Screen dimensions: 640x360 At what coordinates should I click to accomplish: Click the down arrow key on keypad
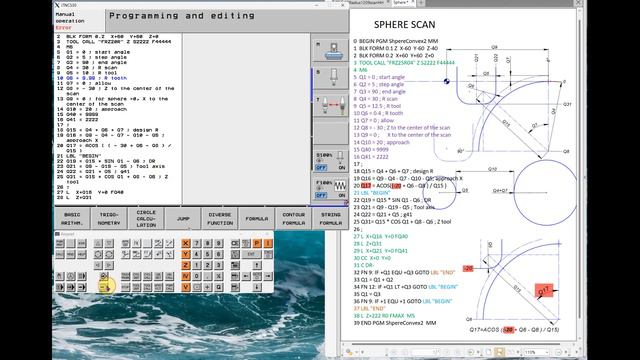point(257,287)
